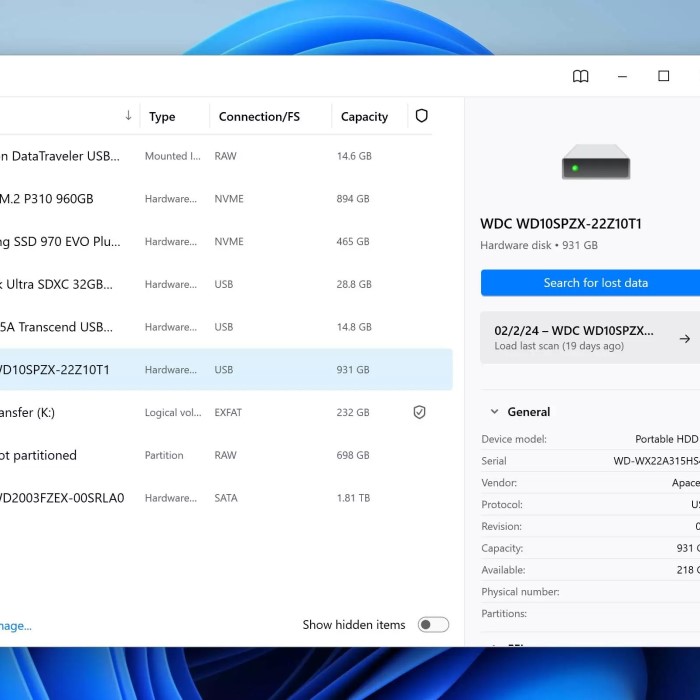Image resolution: width=700 pixels, height=700 pixels.
Task: Click the 232 GB capacity cell
Action: [353, 412]
